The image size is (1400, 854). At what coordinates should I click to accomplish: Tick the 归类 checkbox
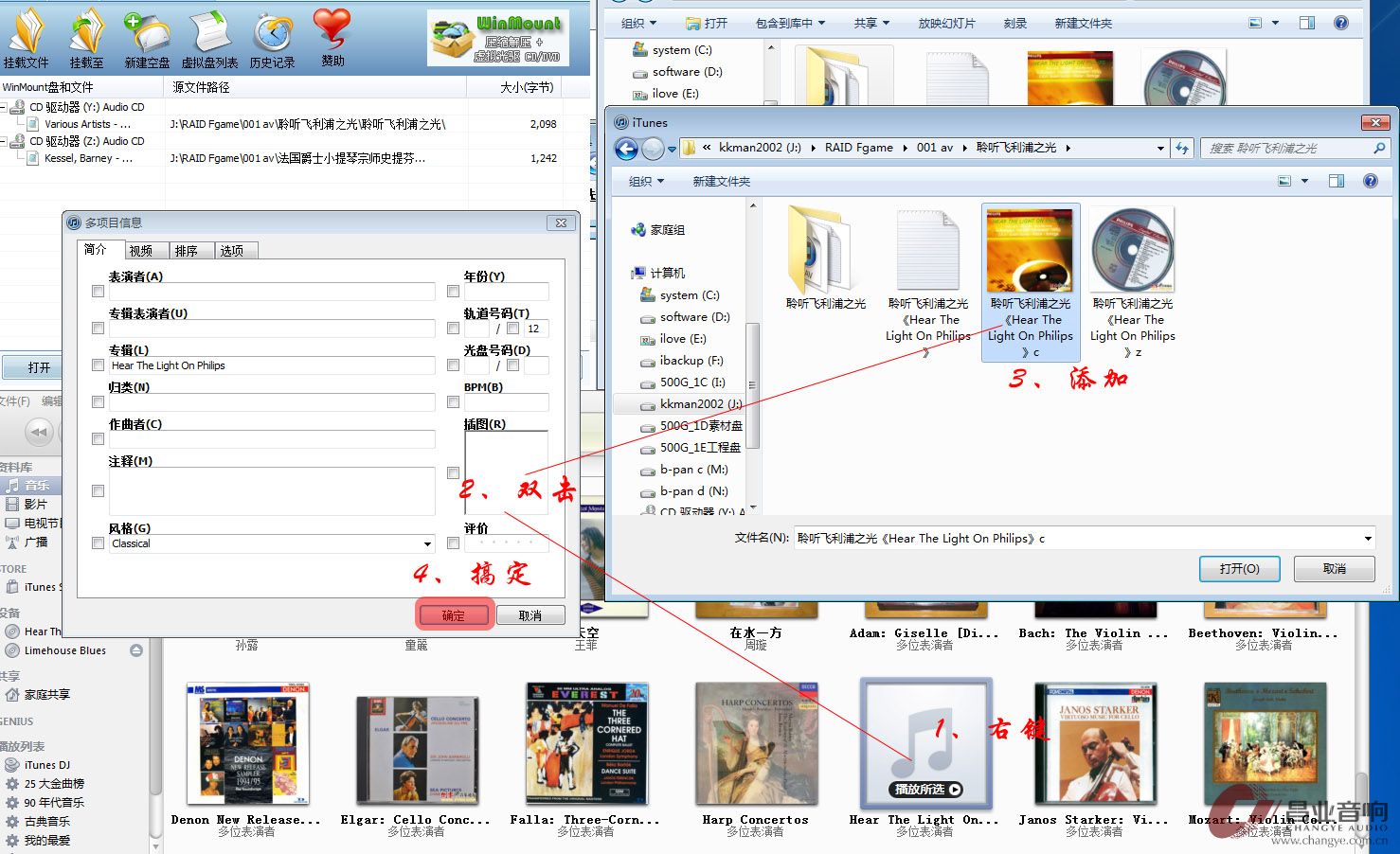pyautogui.click(x=98, y=402)
